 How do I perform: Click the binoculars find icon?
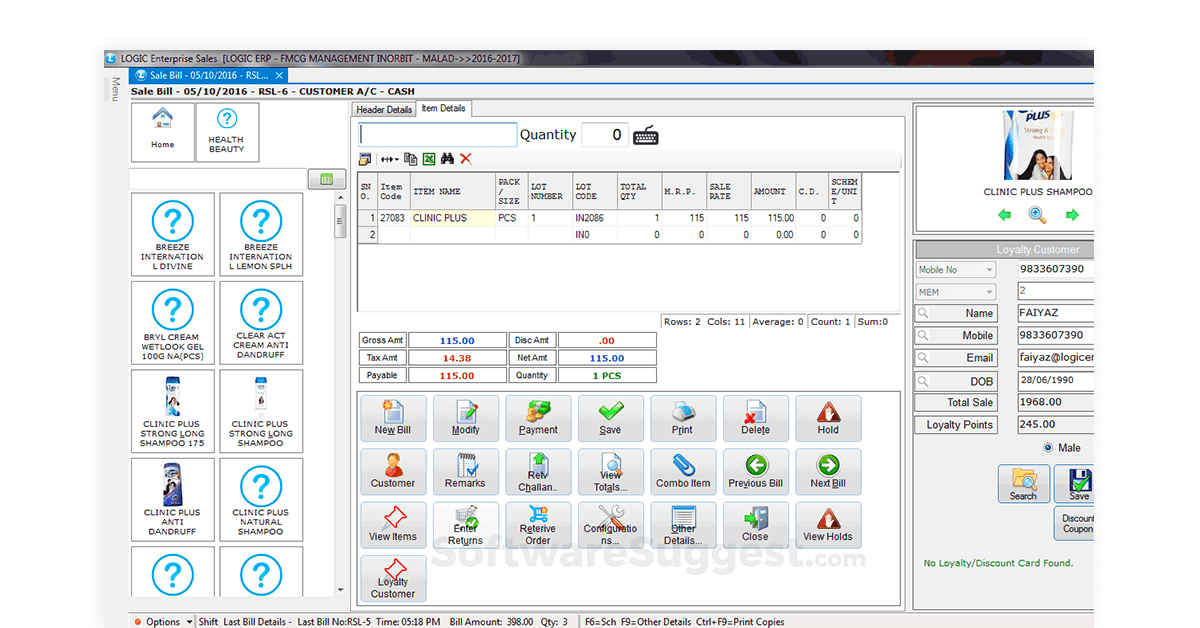click(x=448, y=159)
